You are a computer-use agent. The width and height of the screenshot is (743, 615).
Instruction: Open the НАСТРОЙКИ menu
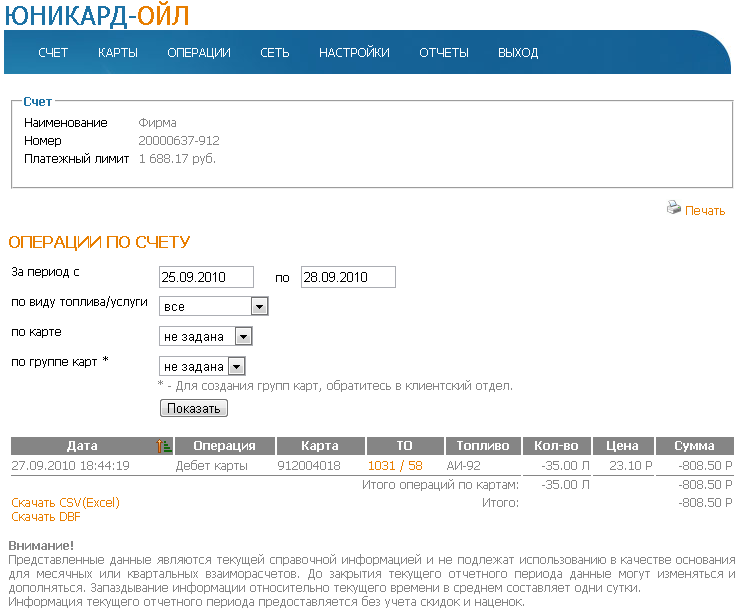[354, 53]
